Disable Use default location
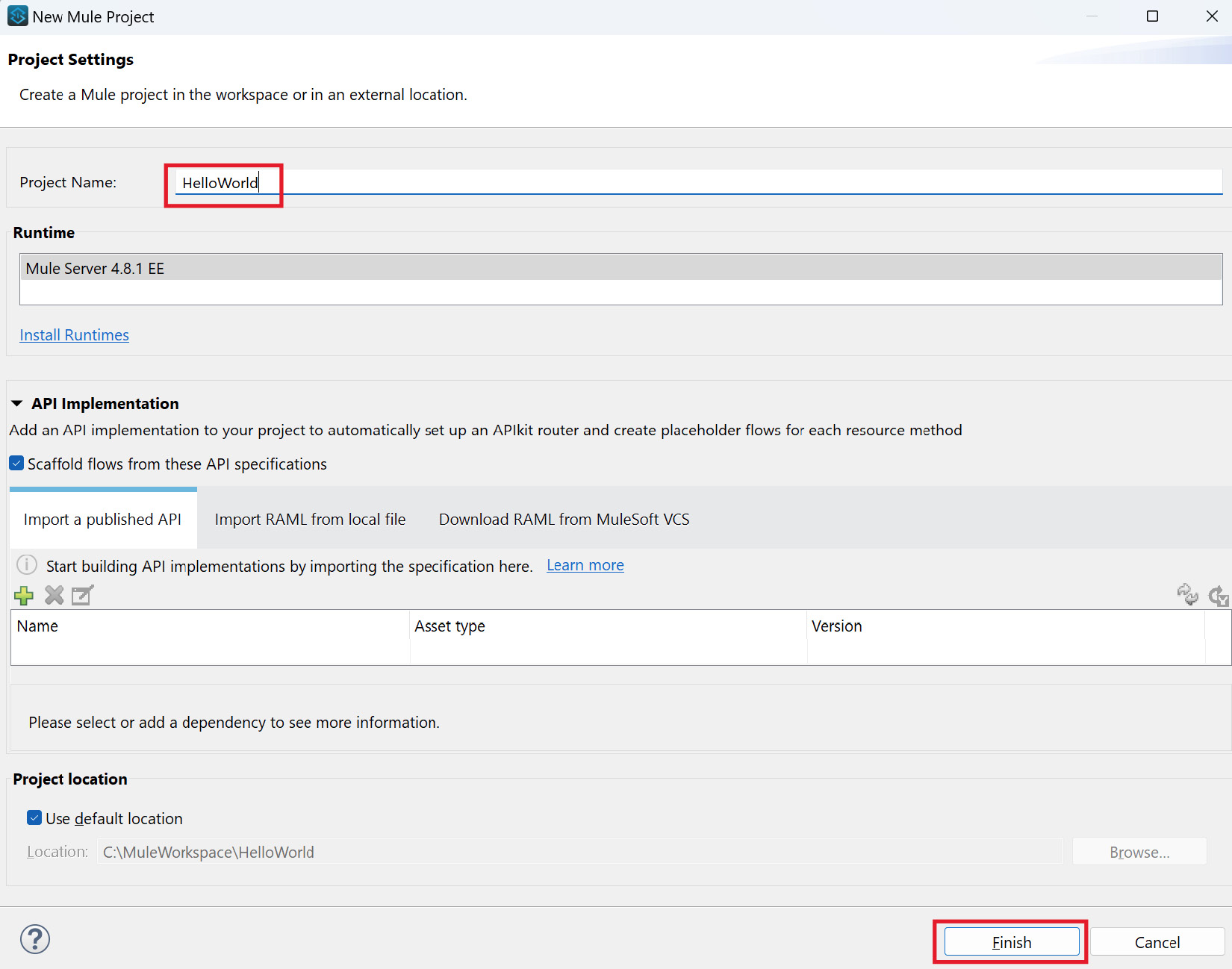 [34, 817]
